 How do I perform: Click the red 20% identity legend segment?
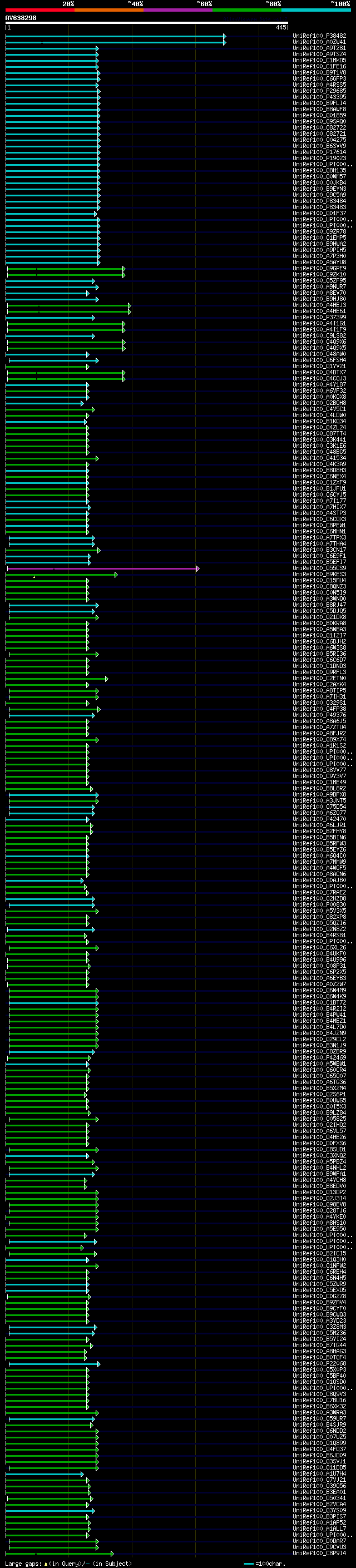point(39,10)
